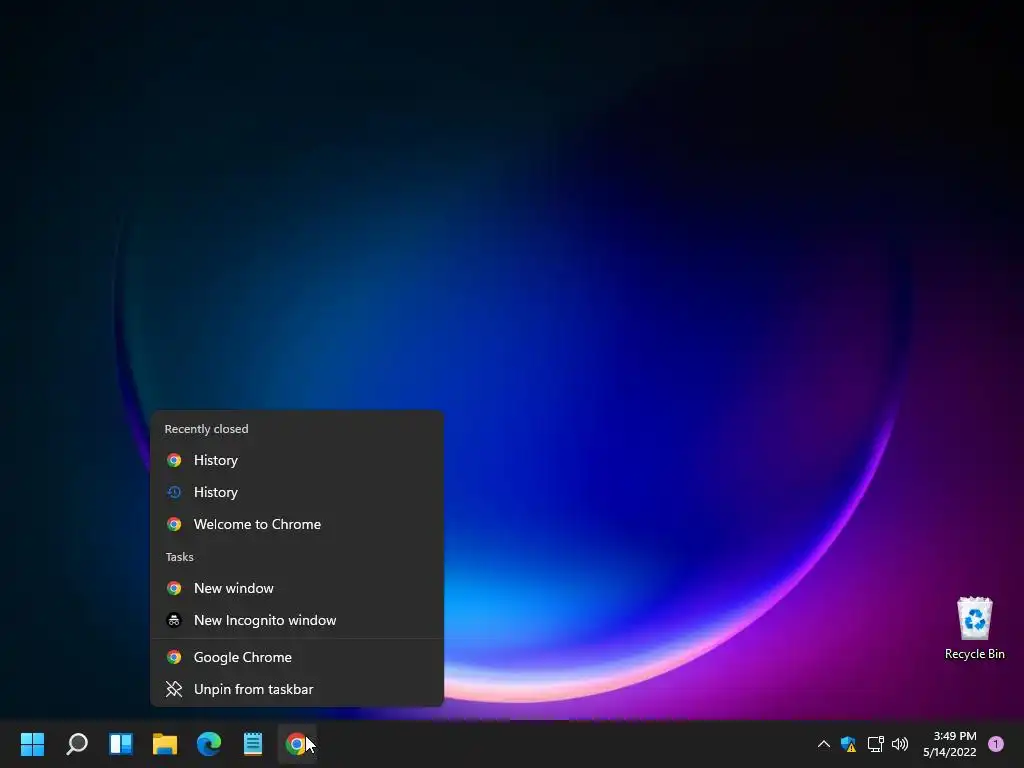
Task: Open clock showing 3:49 PM 5/14/2022
Action: (950, 744)
